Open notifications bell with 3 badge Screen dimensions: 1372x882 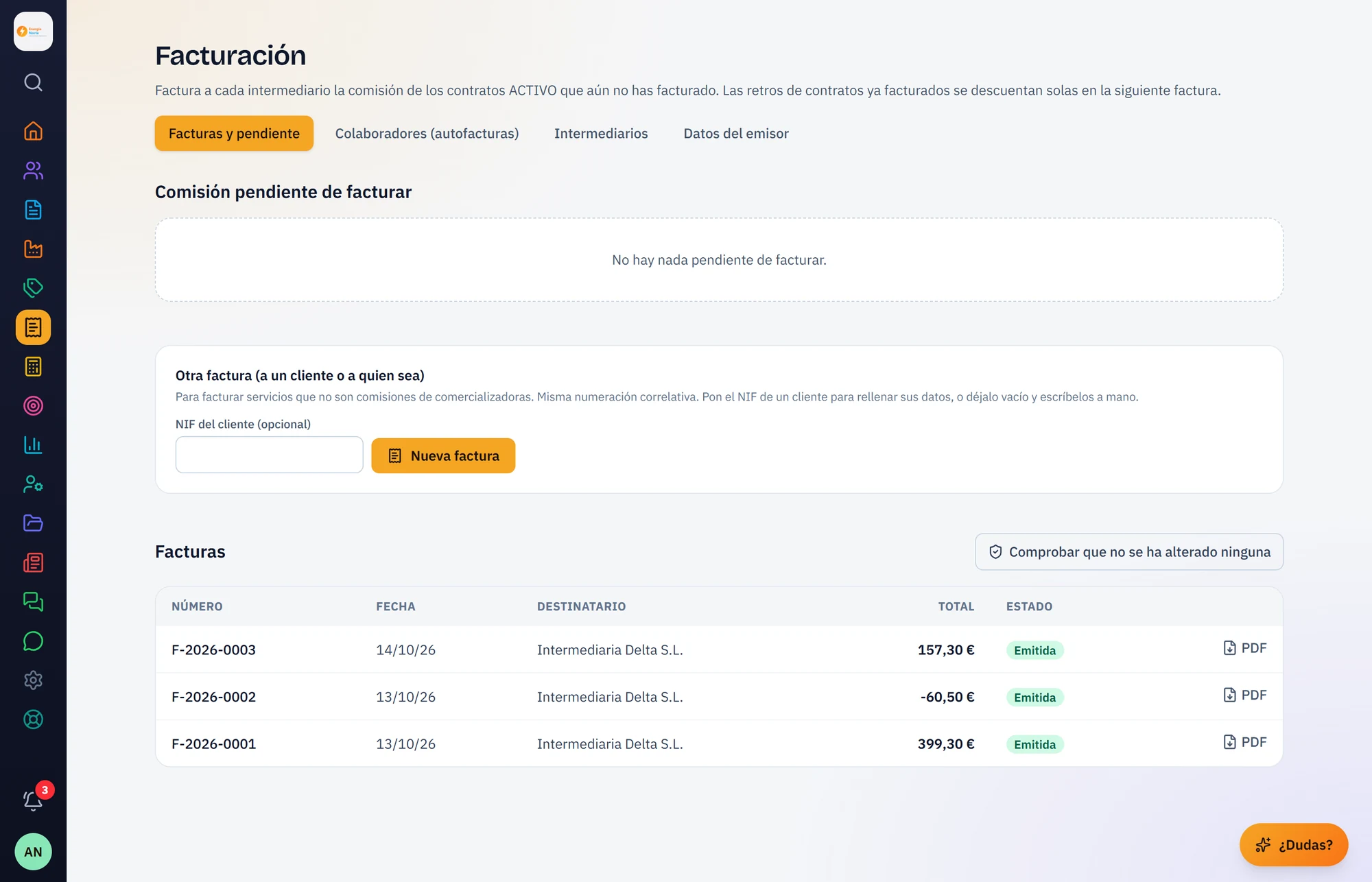[33, 800]
